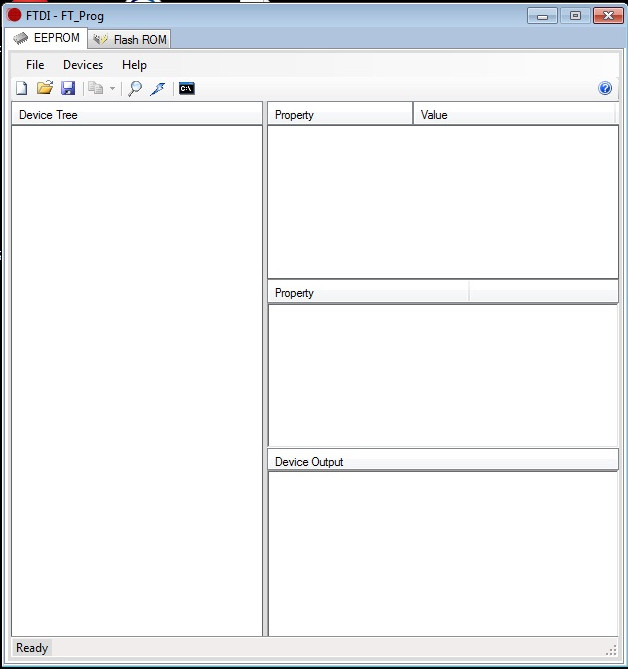Screen dimensions: 628x669
Task: Open the Devices menu
Action: (83, 65)
